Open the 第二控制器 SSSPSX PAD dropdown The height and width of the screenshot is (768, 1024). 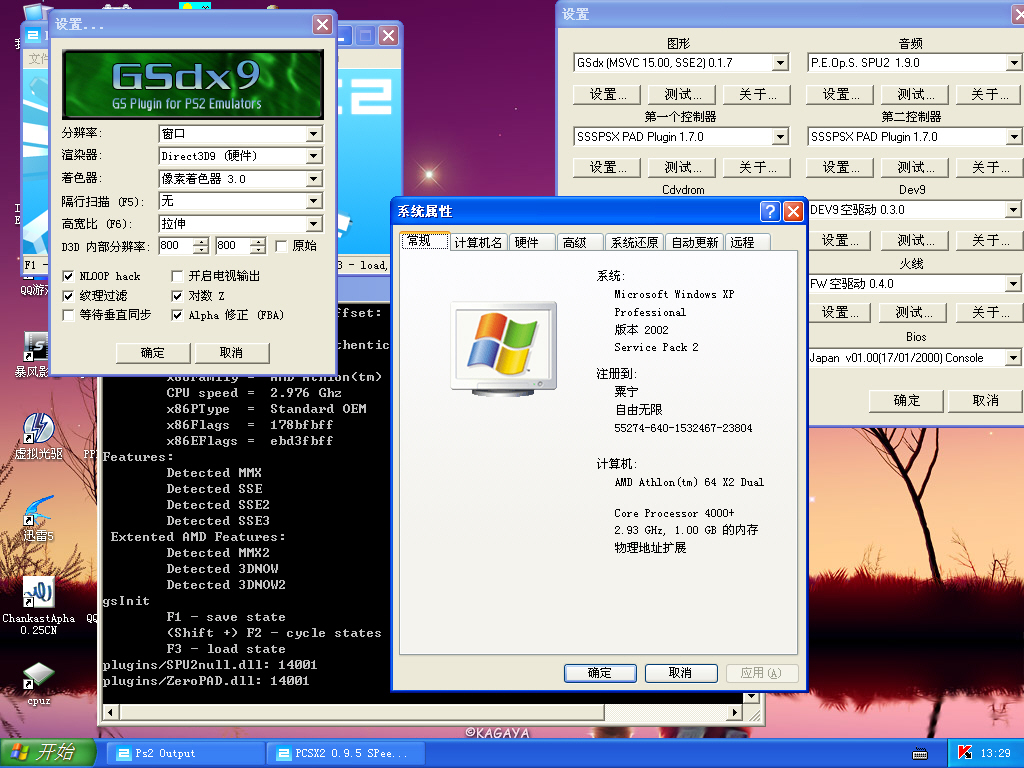coord(915,136)
